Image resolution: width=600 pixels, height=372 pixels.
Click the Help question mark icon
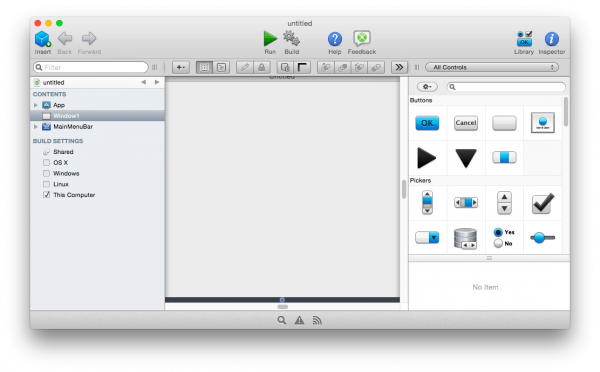click(334, 39)
